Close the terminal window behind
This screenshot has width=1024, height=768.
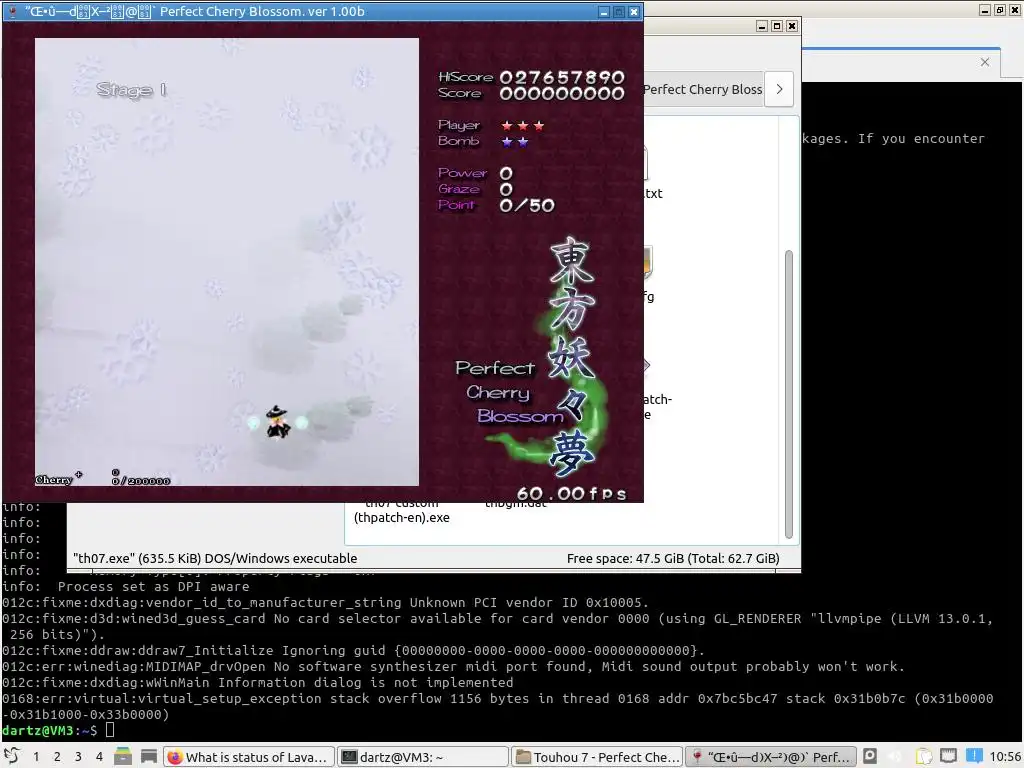1015,10
